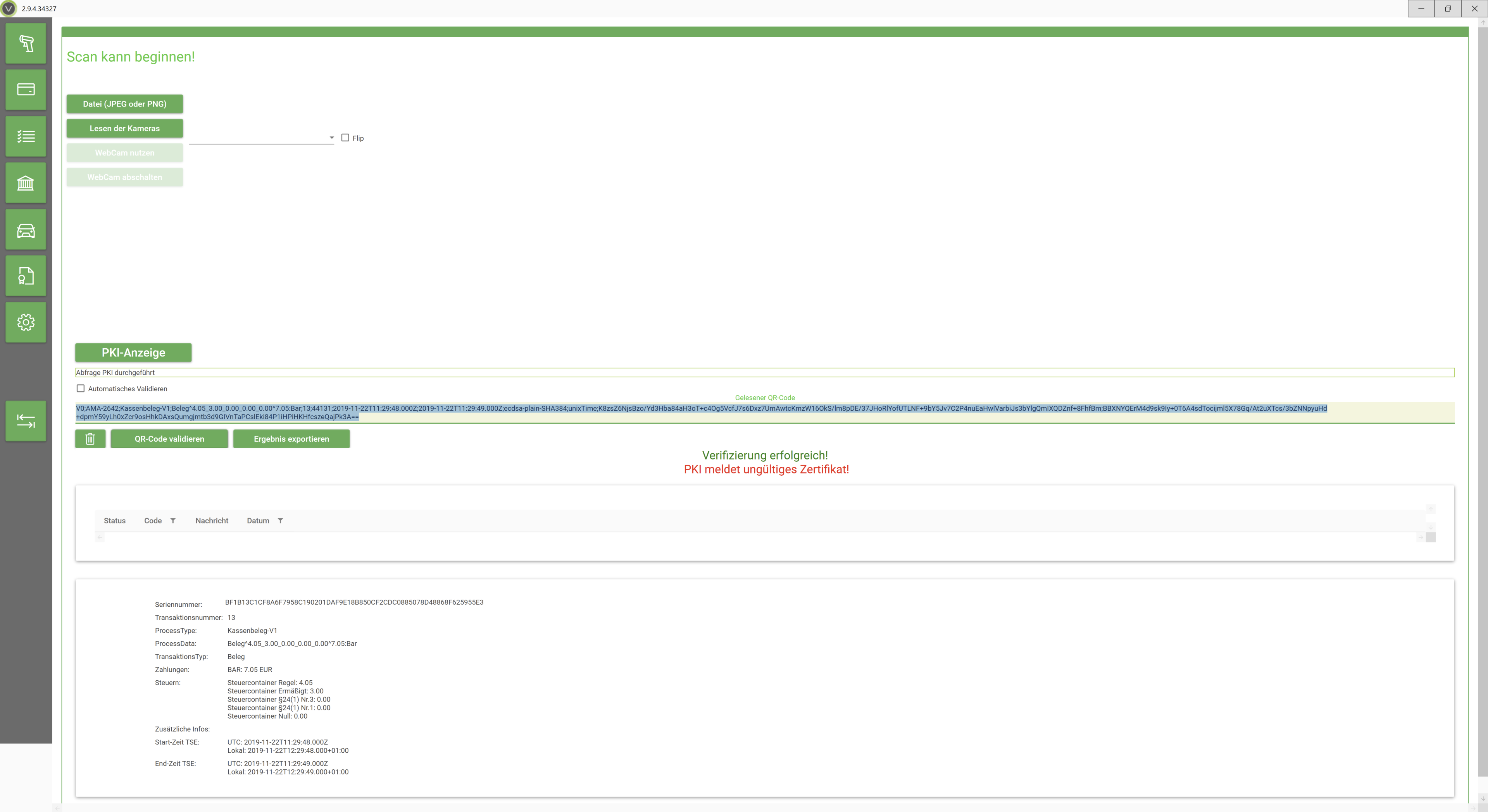This screenshot has width=1488, height=812.
Task: Open the scanner gun sidebar icon
Action: tap(26, 43)
